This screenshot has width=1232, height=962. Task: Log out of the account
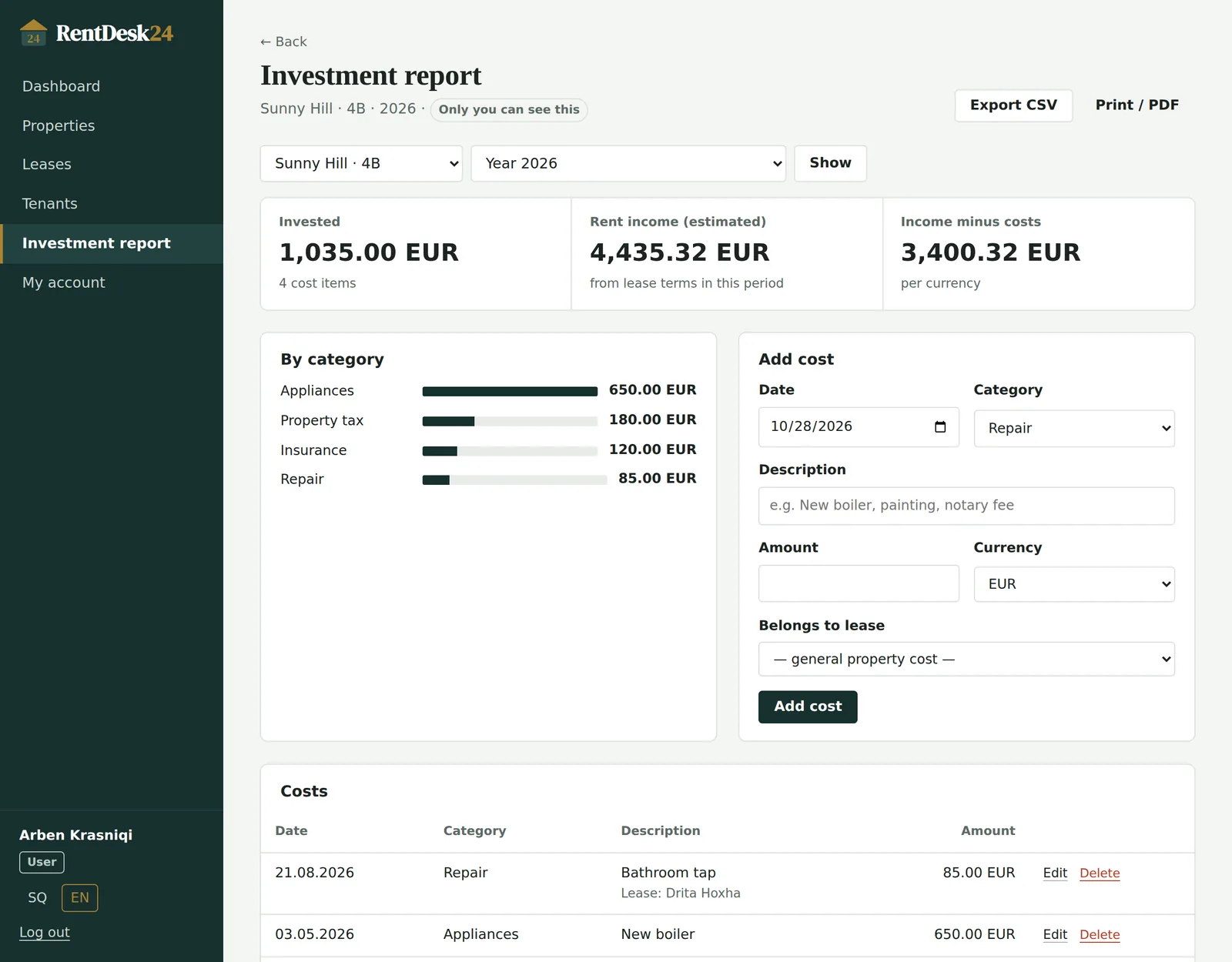tap(45, 933)
